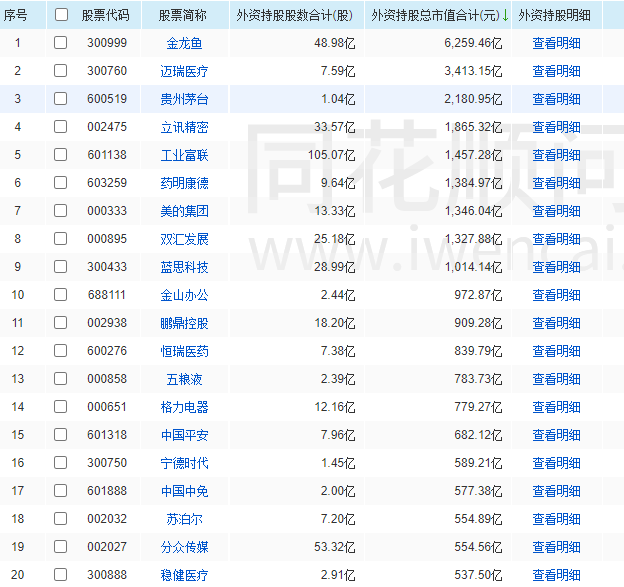Click the 股票简称 column header
The height and width of the screenshot is (587, 624).
click(183, 15)
